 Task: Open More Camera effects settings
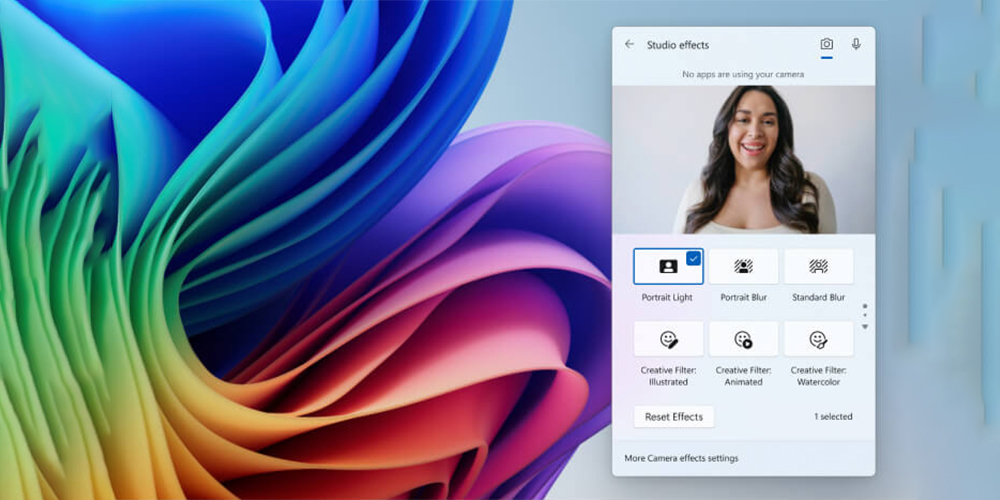pos(681,458)
